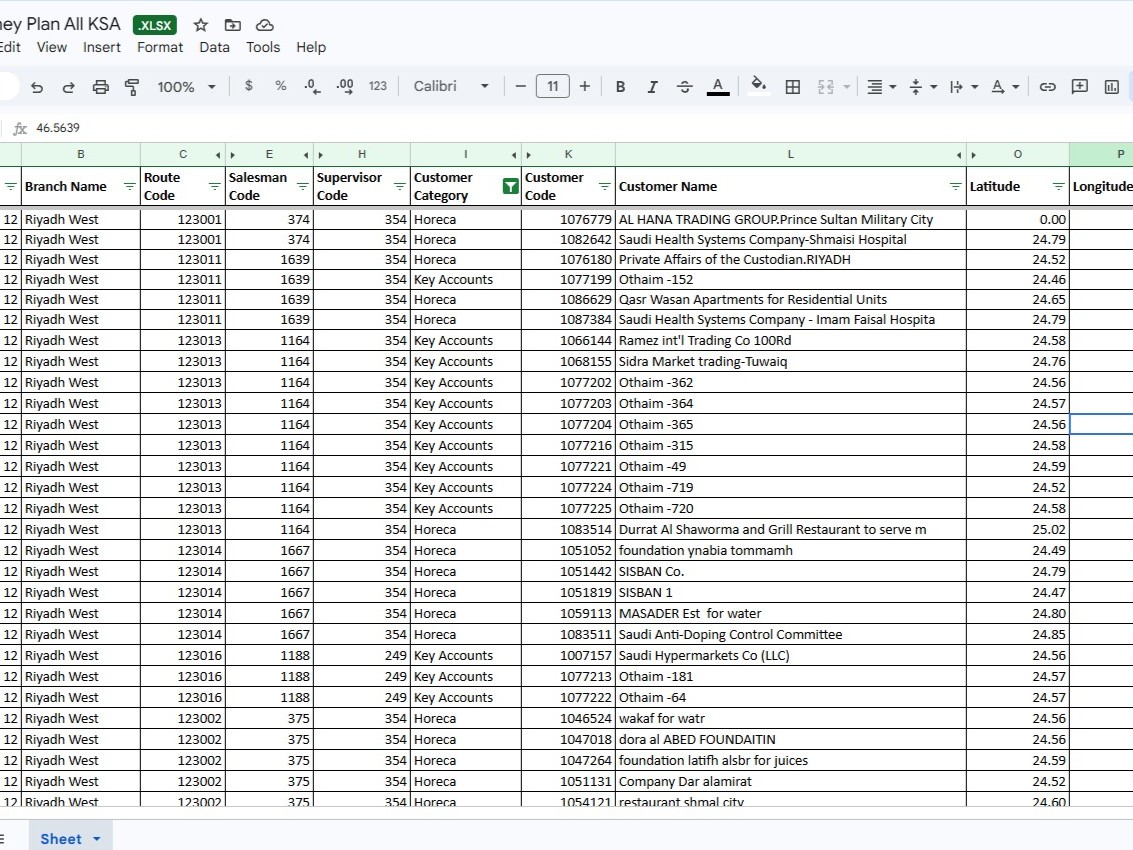Print the spreadsheet
This screenshot has height=850, width=1133.
pyautogui.click(x=100, y=87)
